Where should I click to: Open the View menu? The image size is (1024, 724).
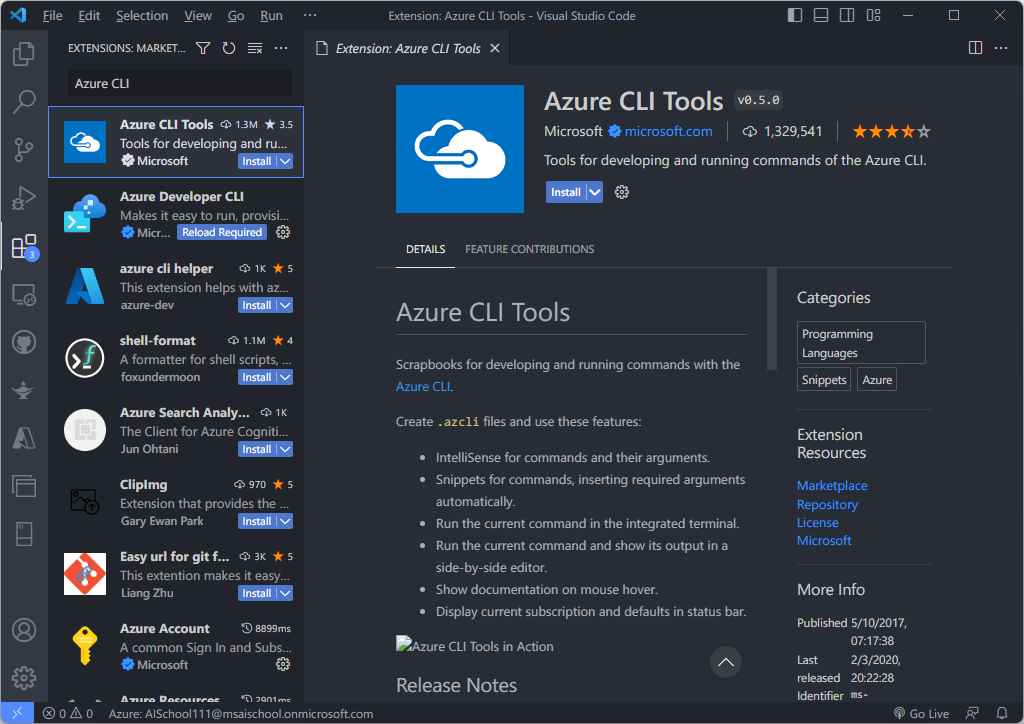click(197, 16)
